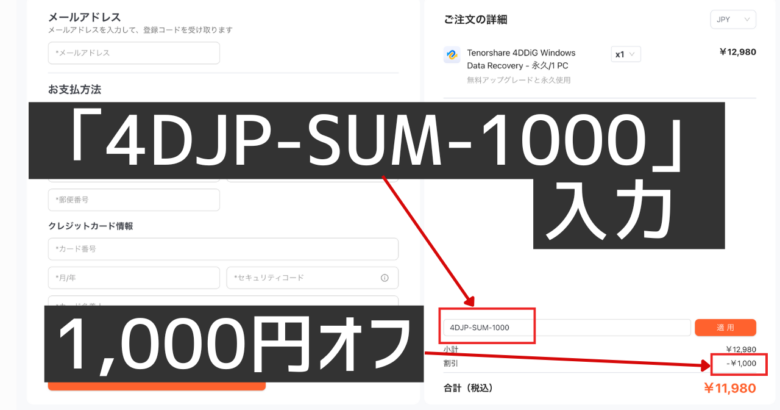This screenshot has height=410, width=780.
Task: Click the クレジットカード情報 heading
Action: tap(91, 226)
